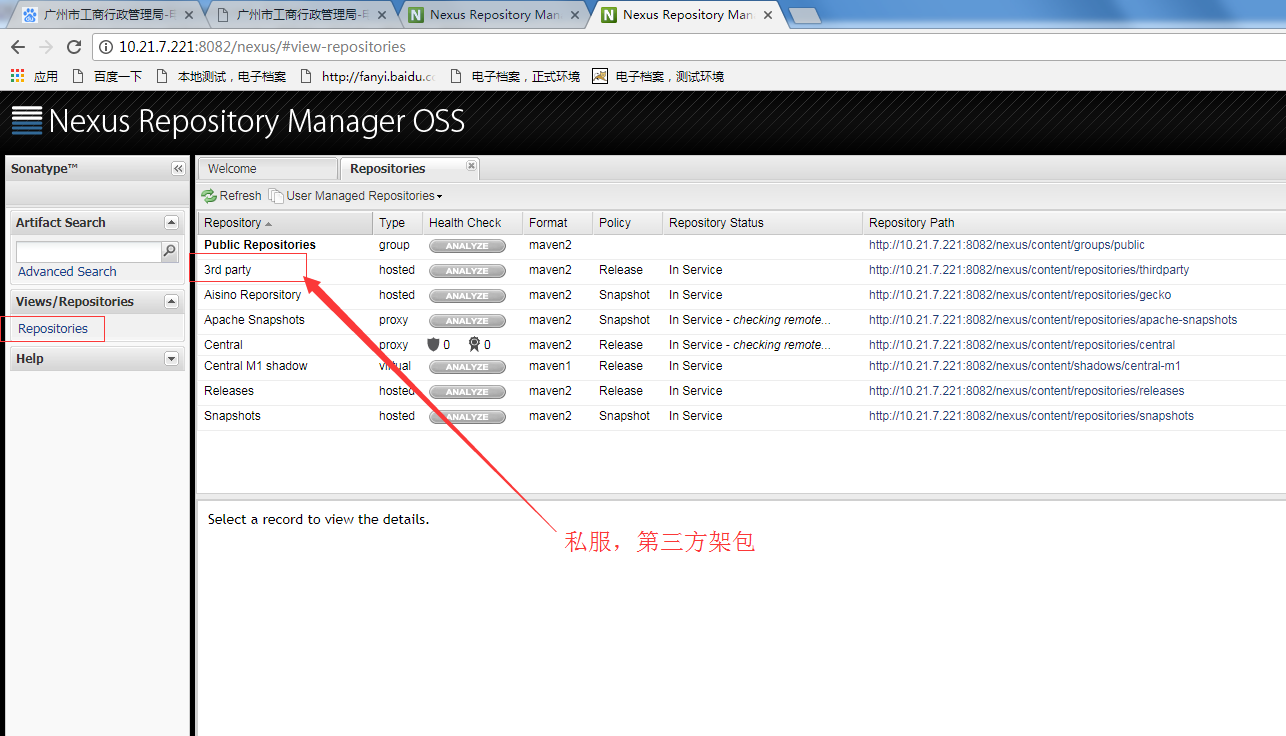Close the first Nexus Repository Manager browser tab

tap(575, 15)
